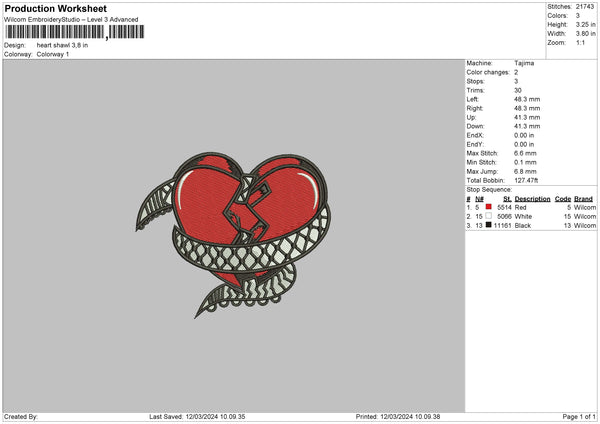Viewport: 600px width, 424px height.
Task: Click the red color swatch in stop sequence
Action: coord(488,207)
